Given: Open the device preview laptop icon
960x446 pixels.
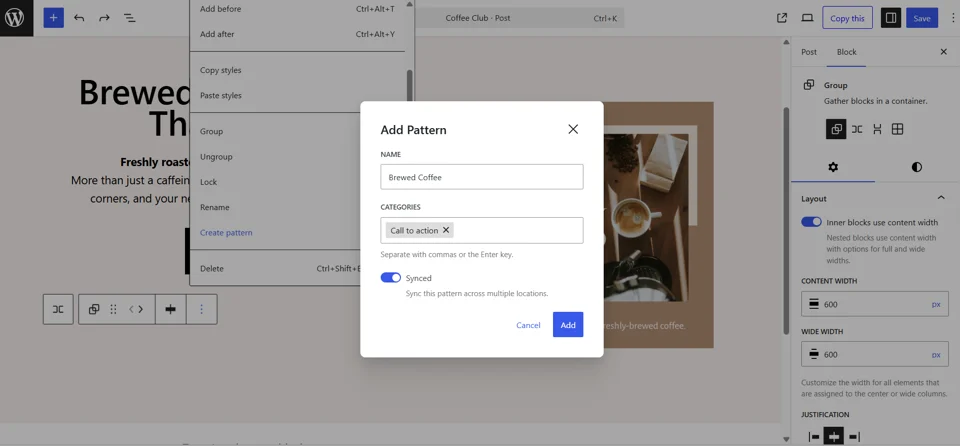Looking at the screenshot, I should point(808,18).
